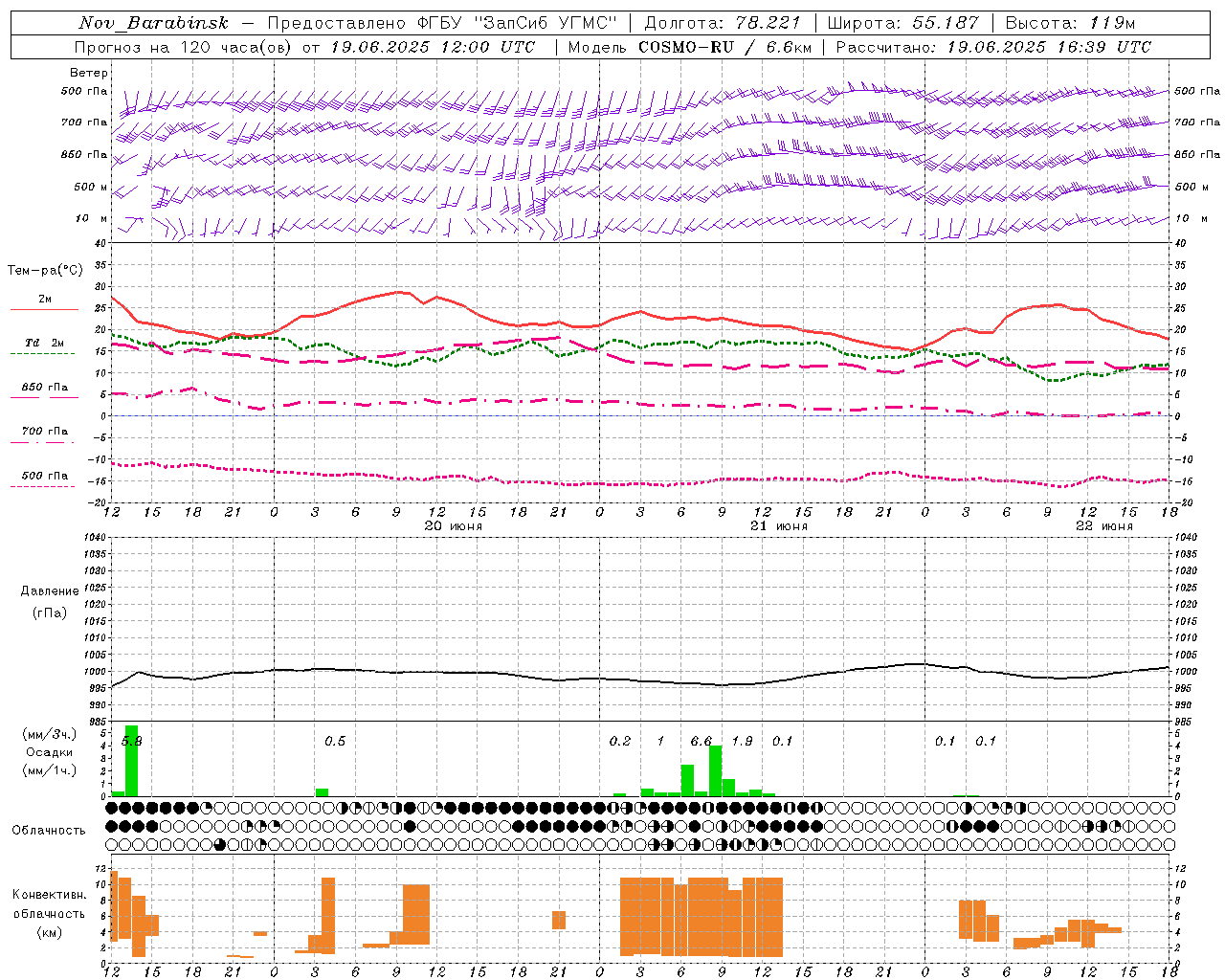
Task: Select the forecast start 19.06.2025 12:00 UTC
Action: [x=433, y=47]
